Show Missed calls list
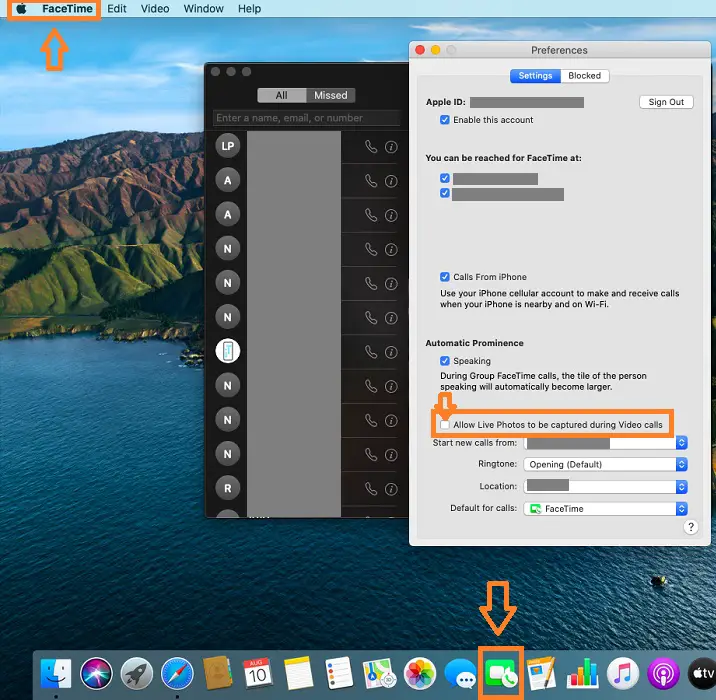The image size is (716, 700). (330, 95)
